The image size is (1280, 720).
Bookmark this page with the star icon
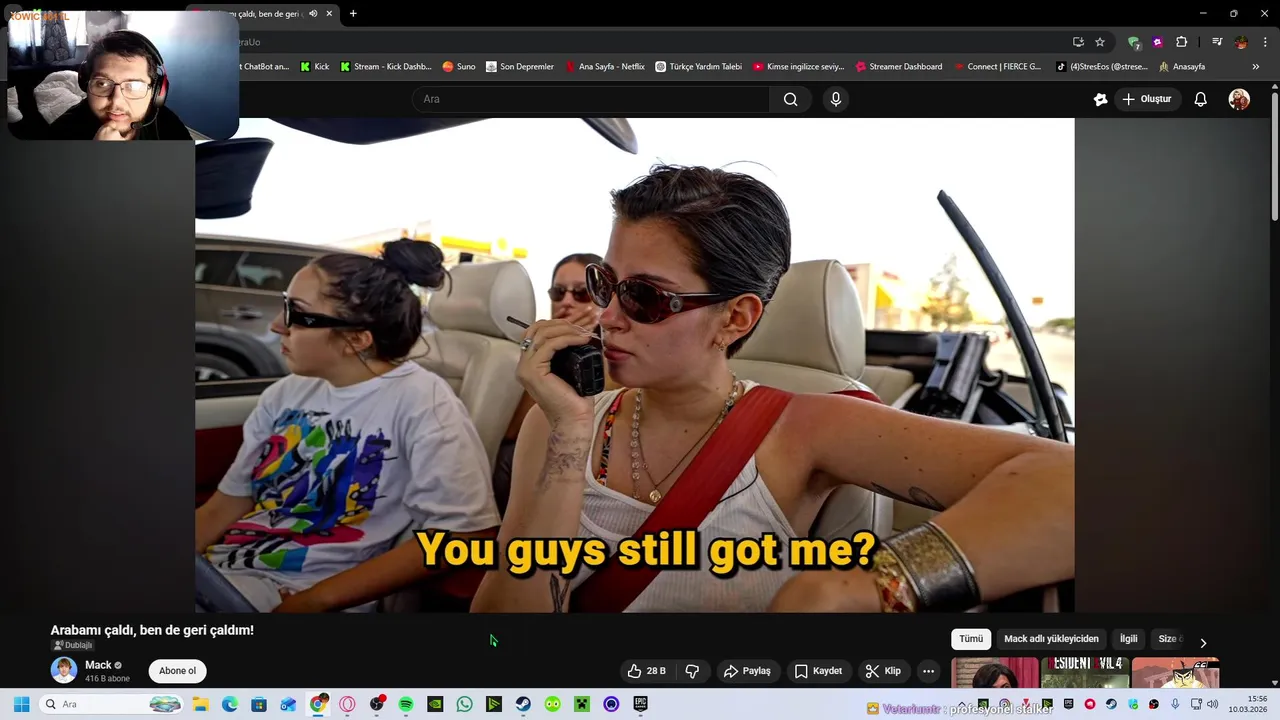1100,42
